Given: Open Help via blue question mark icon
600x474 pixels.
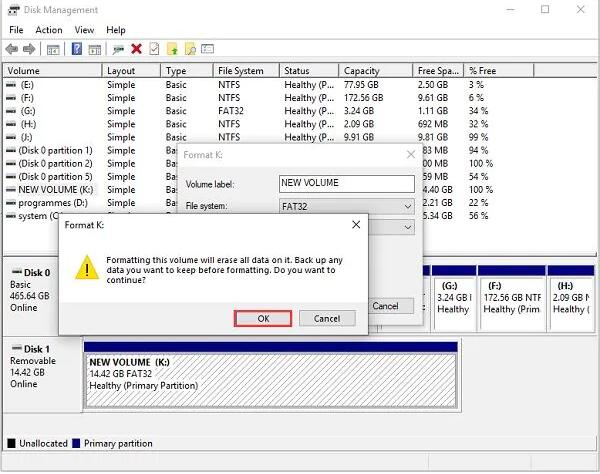Looking at the screenshot, I should (x=77, y=49).
